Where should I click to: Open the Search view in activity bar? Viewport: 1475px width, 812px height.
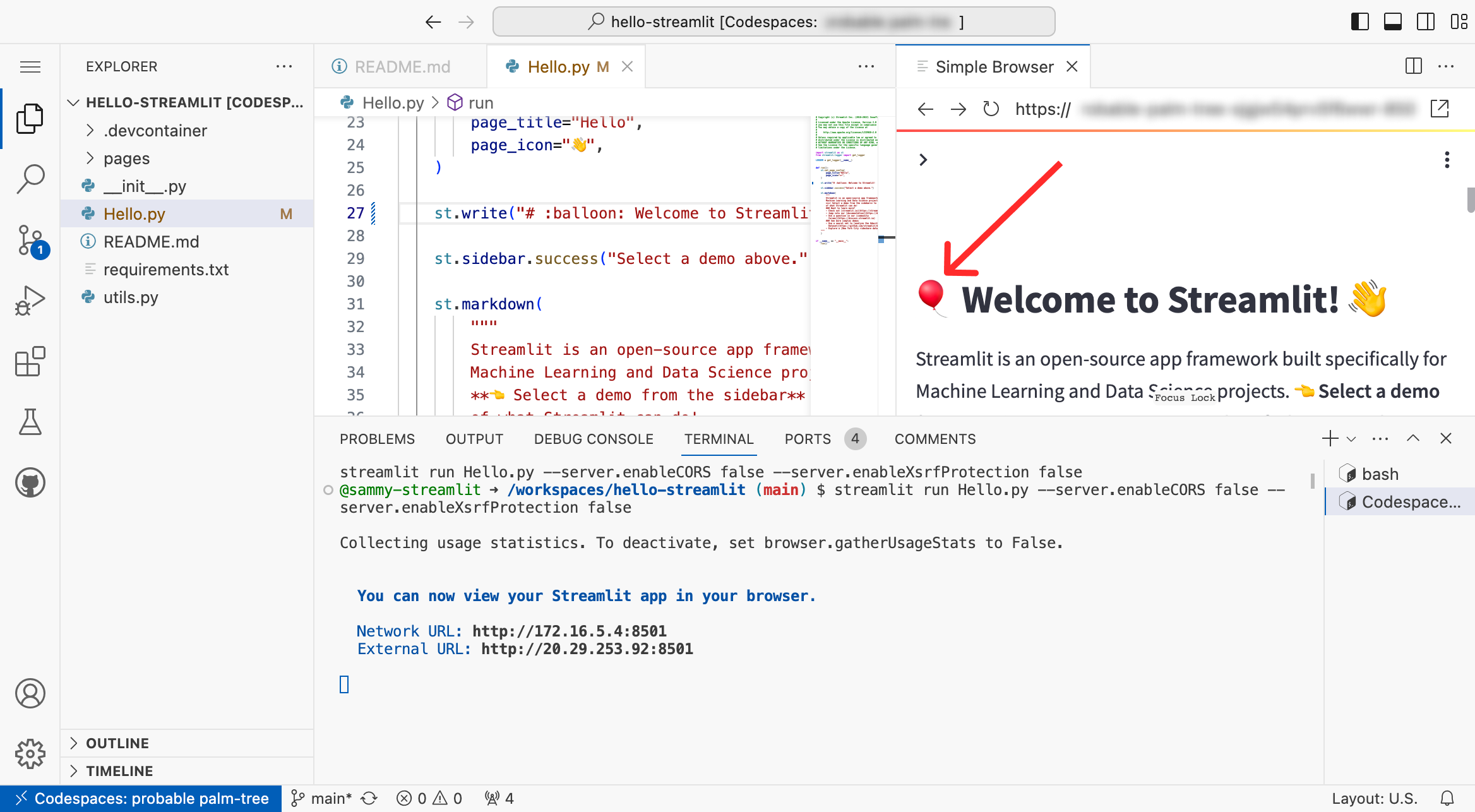click(x=30, y=179)
